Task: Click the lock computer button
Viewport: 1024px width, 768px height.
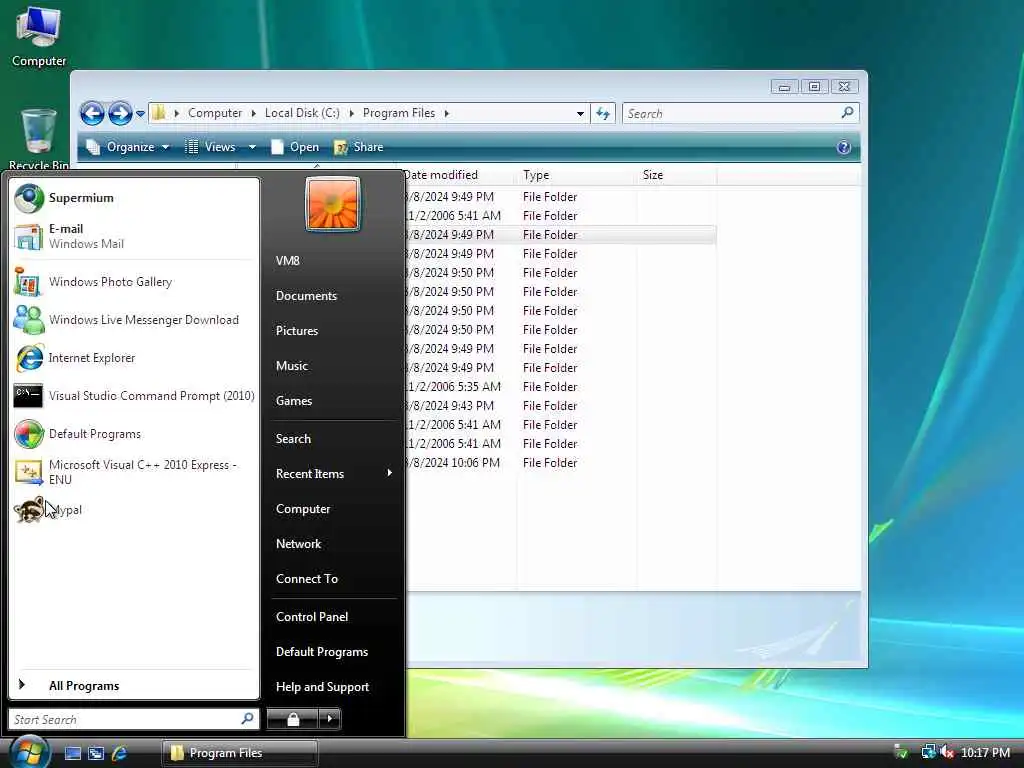Action: (293, 719)
